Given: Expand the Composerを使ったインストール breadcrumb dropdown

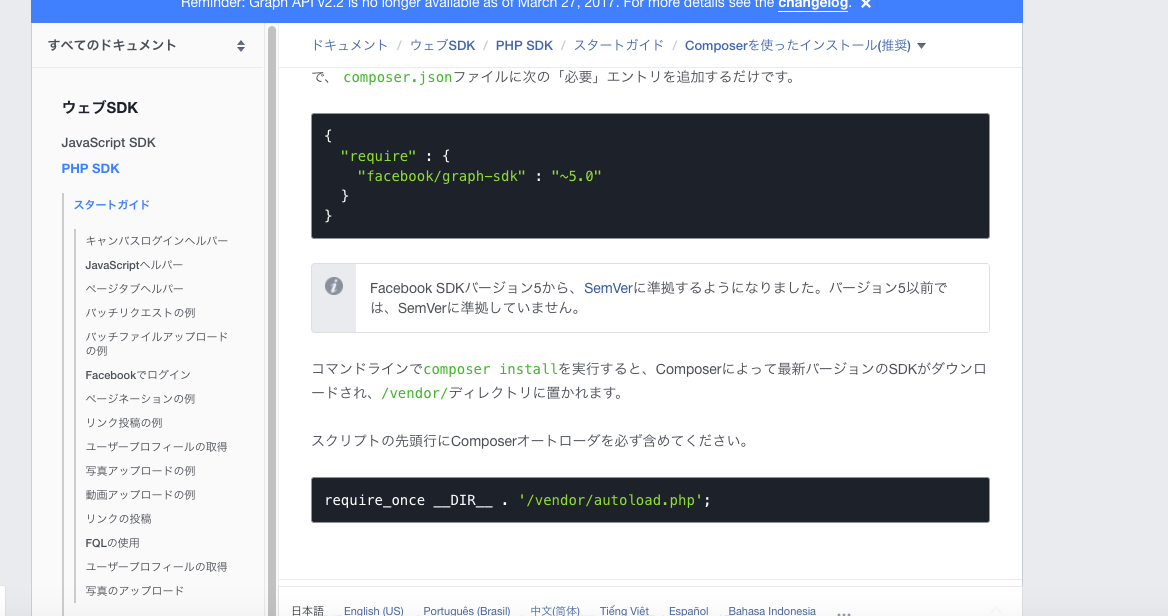Looking at the screenshot, I should point(921,45).
